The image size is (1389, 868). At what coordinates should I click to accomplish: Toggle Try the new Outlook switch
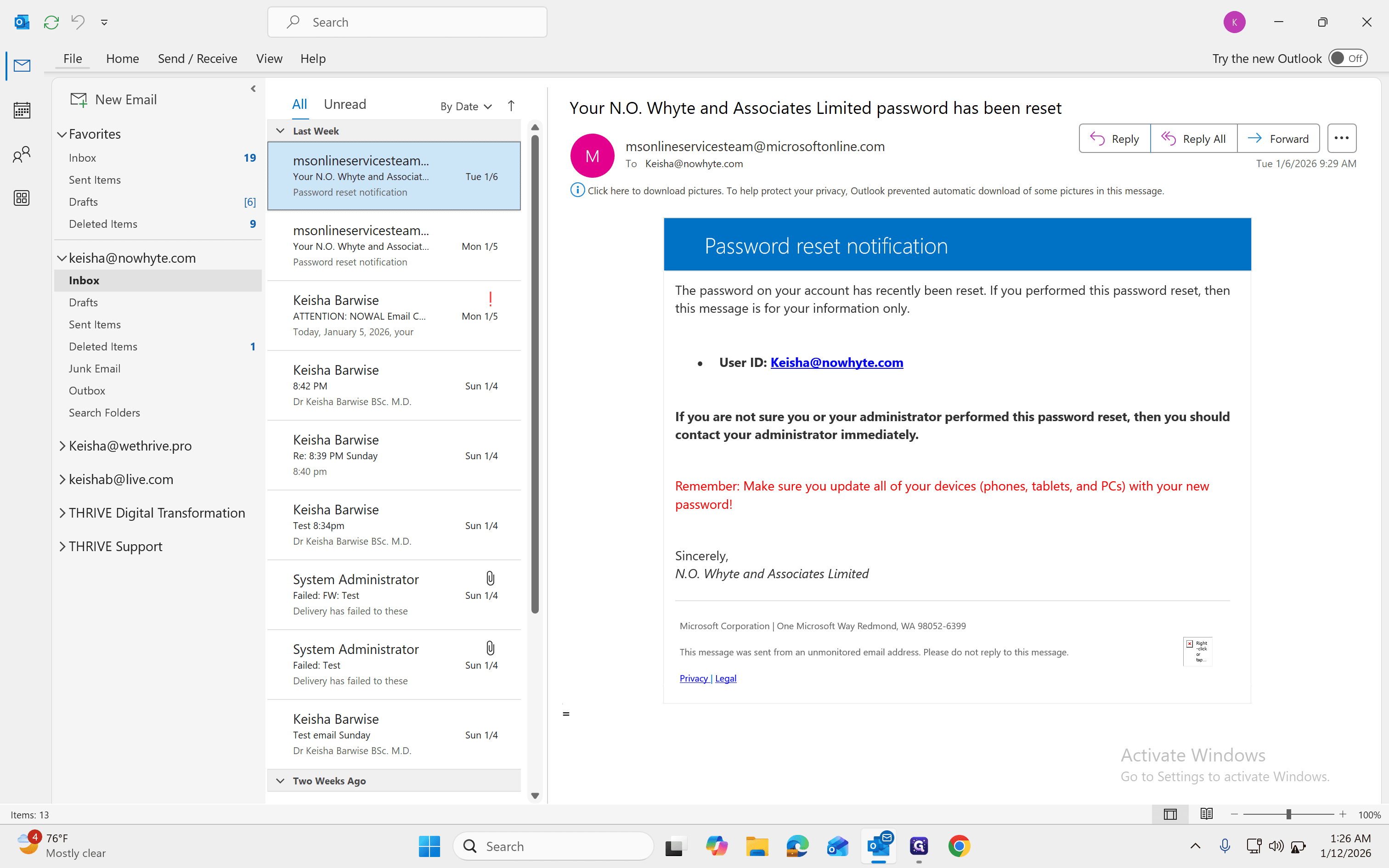coord(1348,59)
